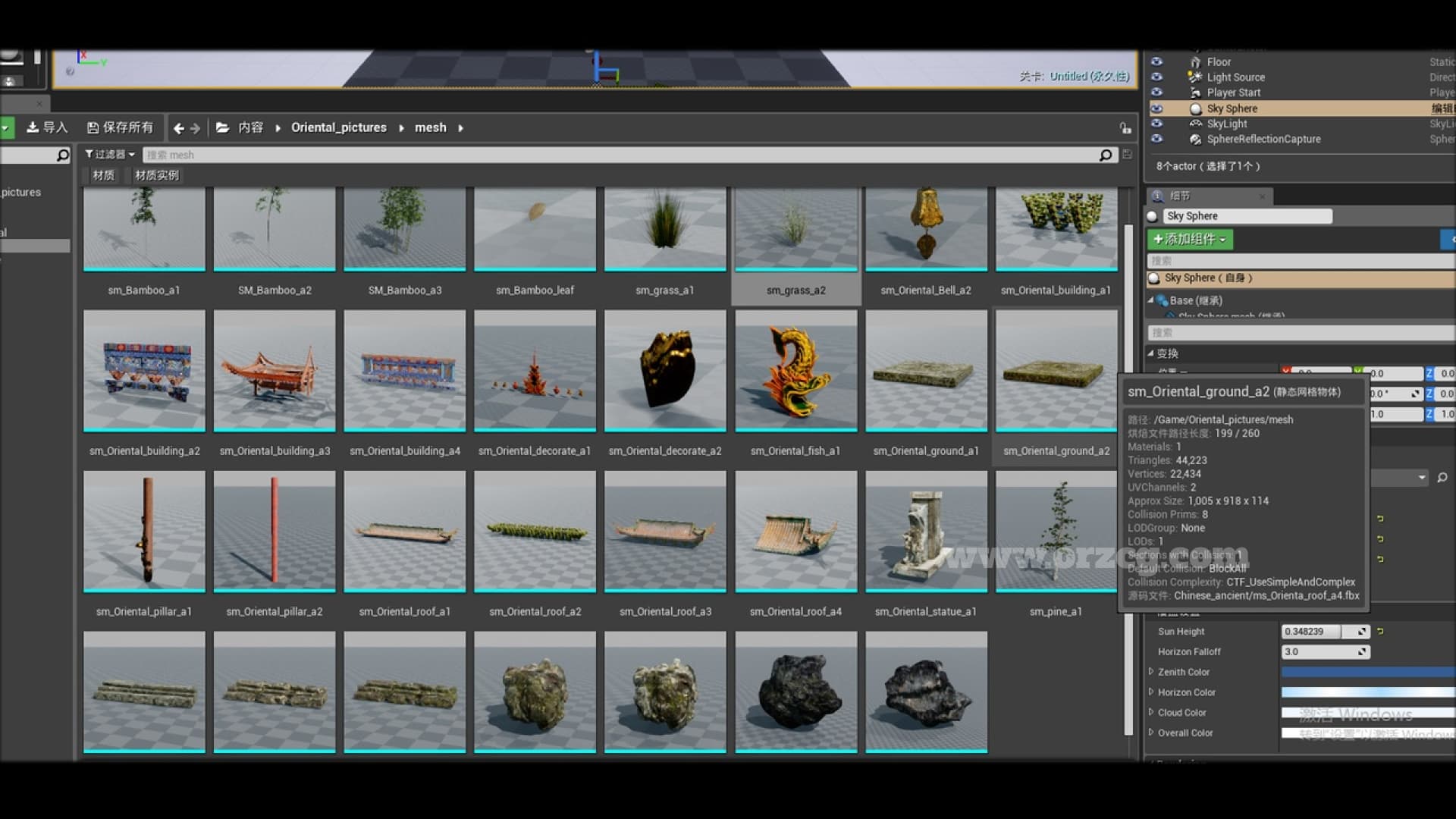Reset Sun Height to default arrow

click(1380, 631)
